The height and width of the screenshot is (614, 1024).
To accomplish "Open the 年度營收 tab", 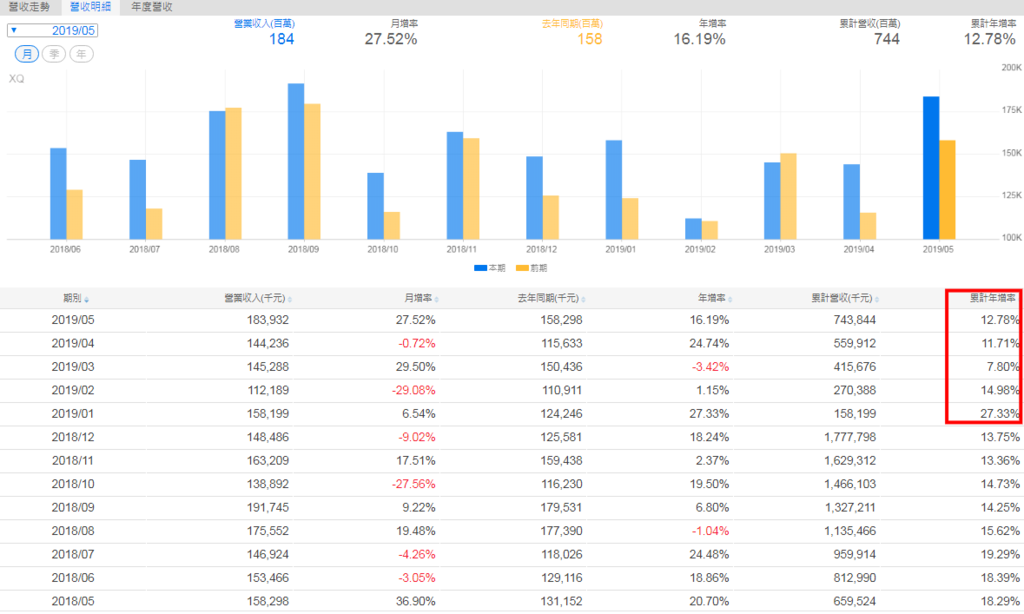I will click(x=152, y=7).
